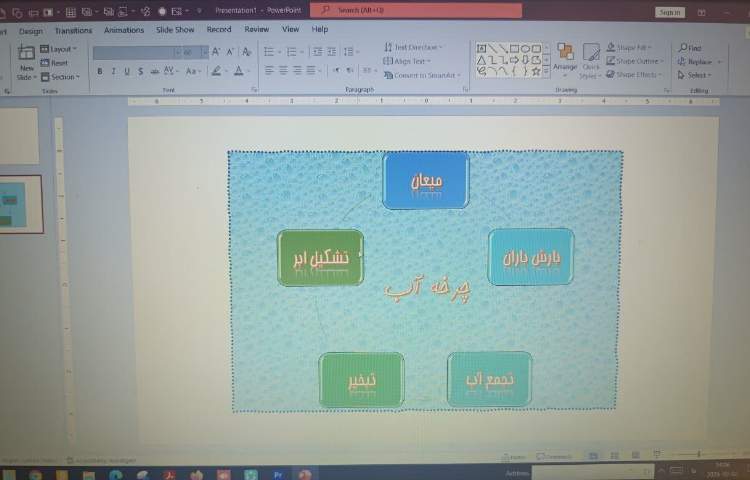Click the Sign in button
The height and width of the screenshot is (480, 750).
[670, 12]
